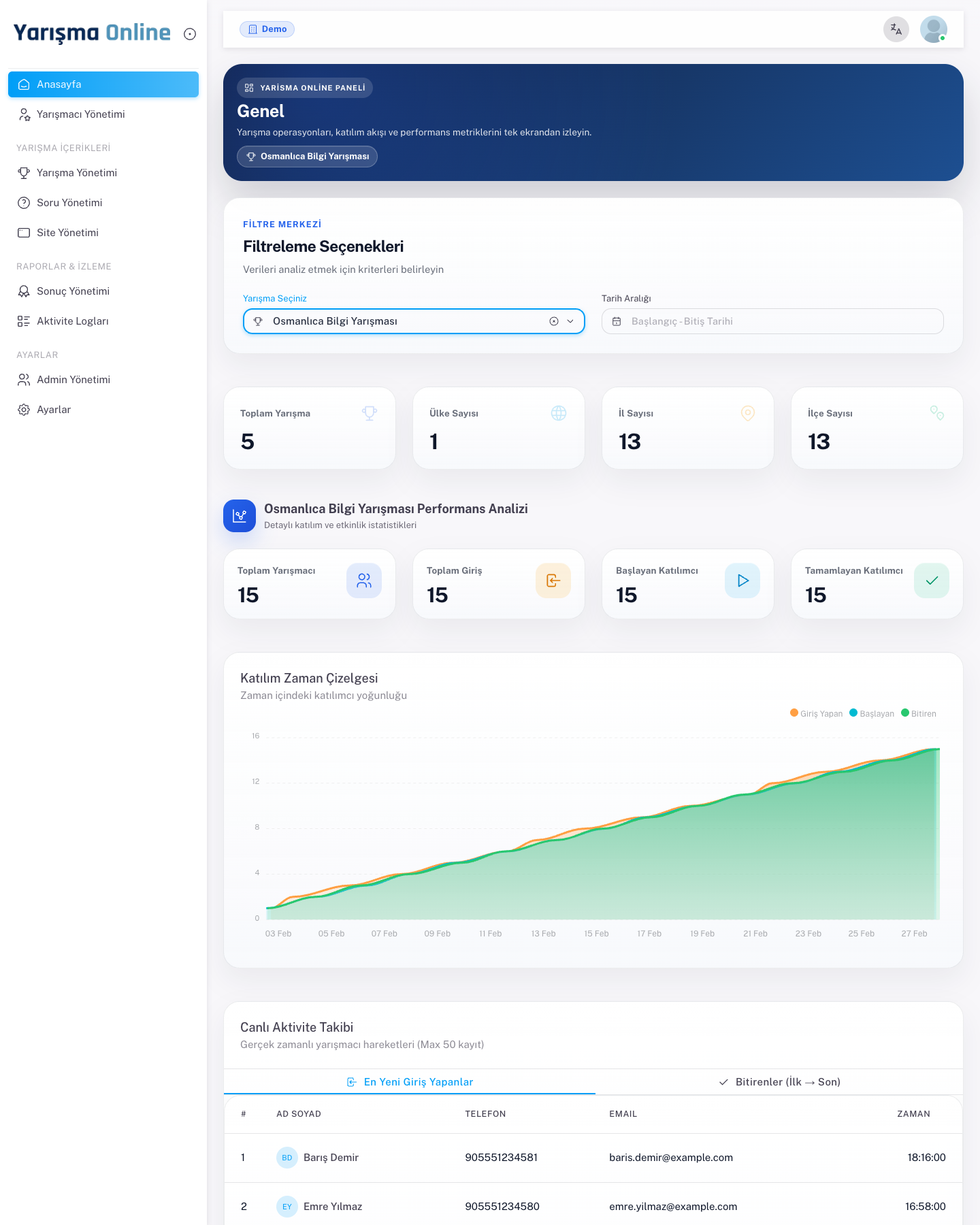Toggle the Başlayan legend series
This screenshot has height=1225, width=980.
(x=872, y=713)
